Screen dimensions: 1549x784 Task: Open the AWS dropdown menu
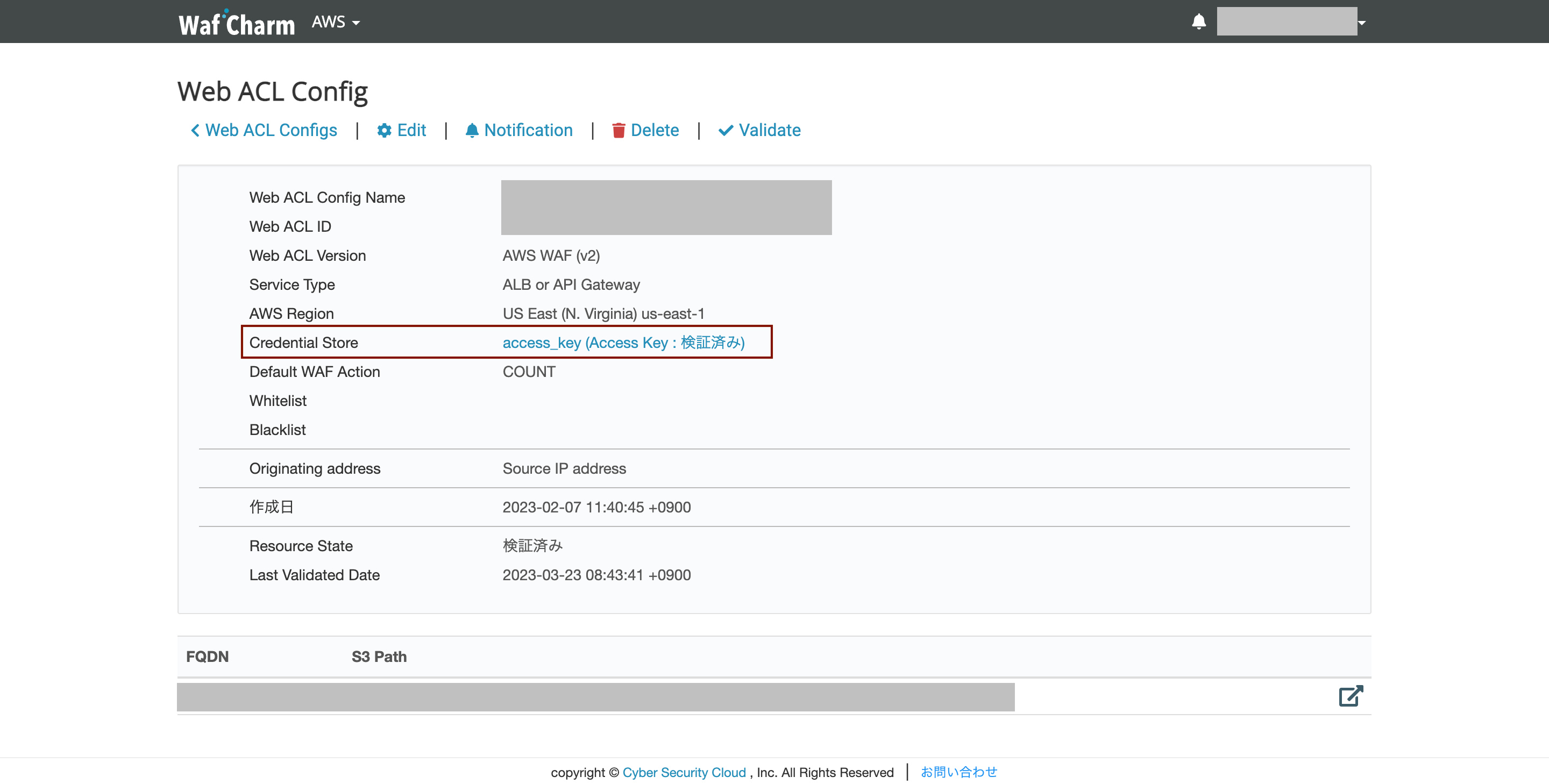(336, 22)
